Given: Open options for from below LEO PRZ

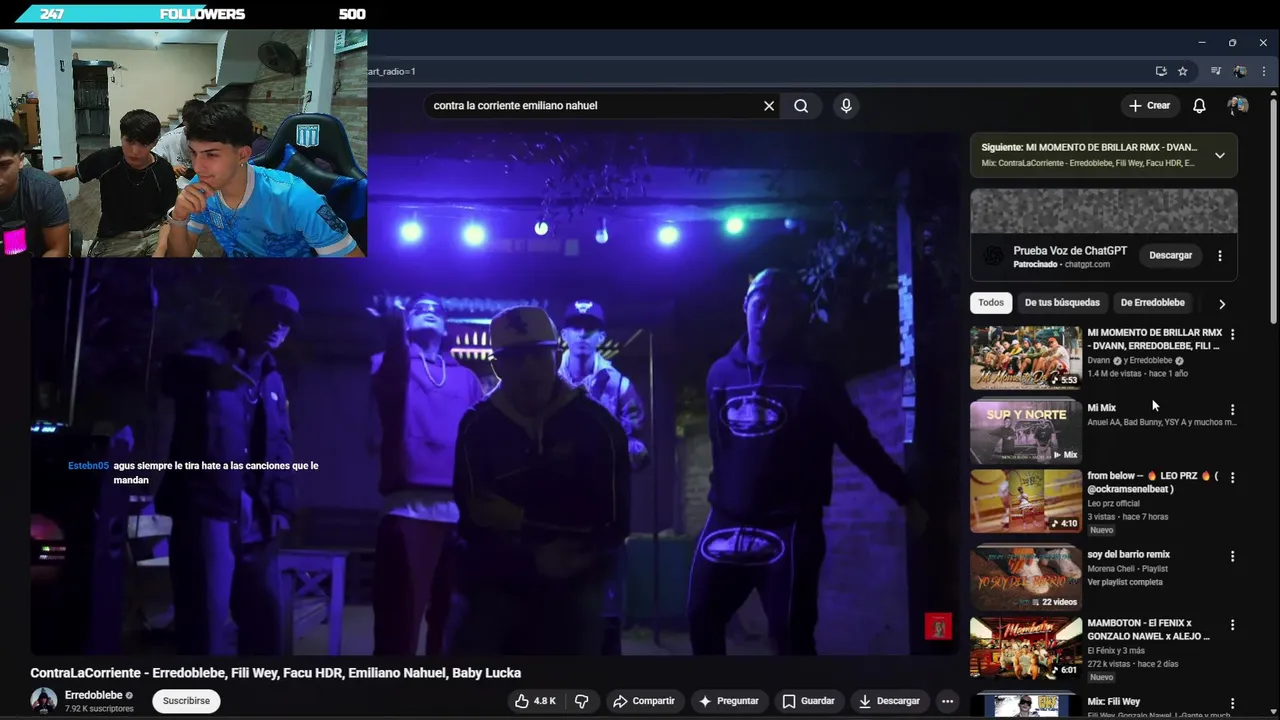Looking at the screenshot, I should tap(1232, 478).
